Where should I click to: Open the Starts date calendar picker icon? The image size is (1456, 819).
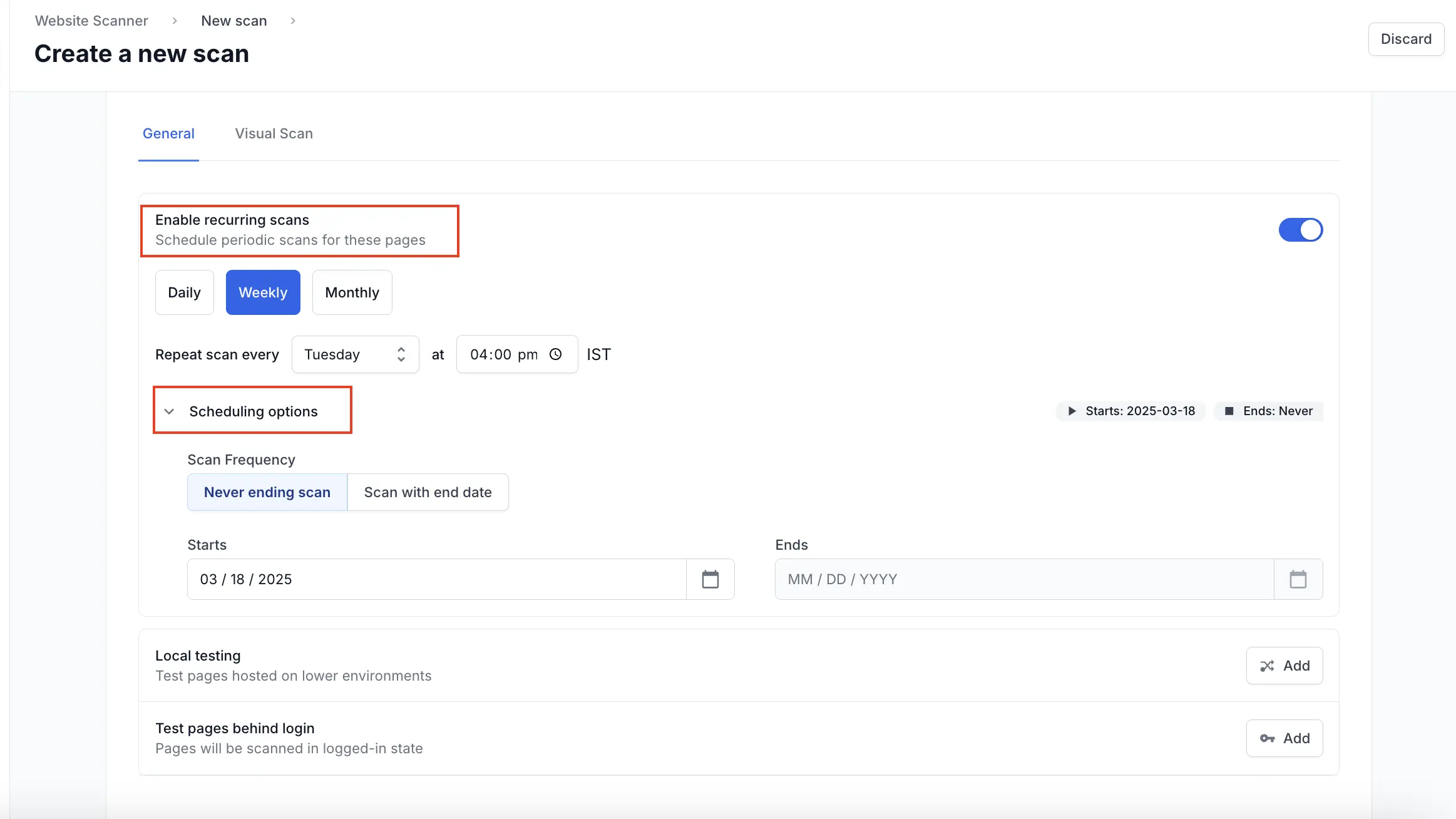point(710,579)
